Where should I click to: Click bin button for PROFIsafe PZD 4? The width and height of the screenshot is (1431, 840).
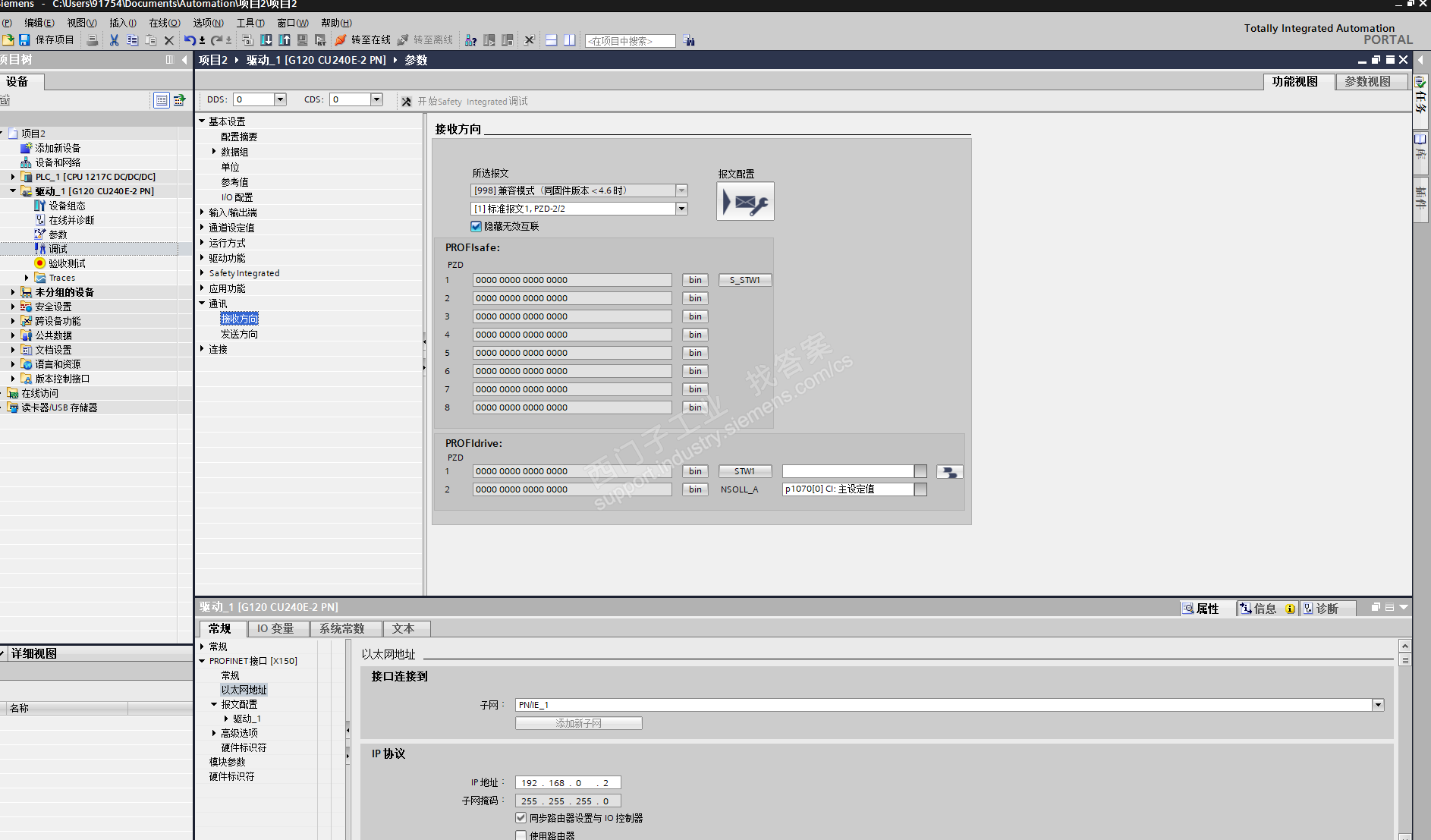(x=695, y=335)
